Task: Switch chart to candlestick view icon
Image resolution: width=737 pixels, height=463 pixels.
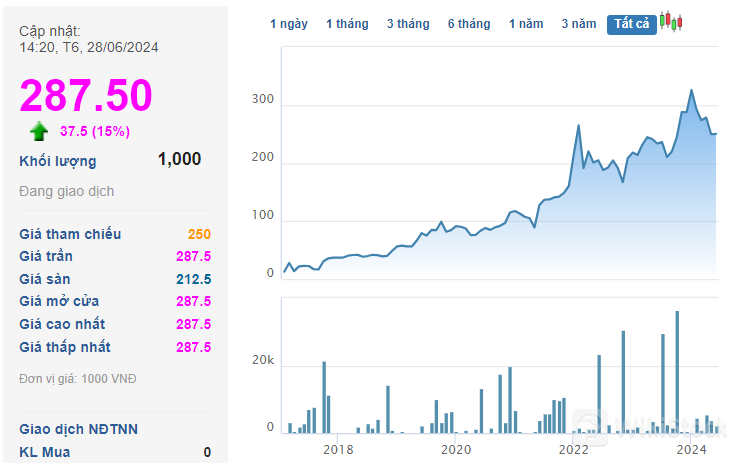Action: point(670,23)
